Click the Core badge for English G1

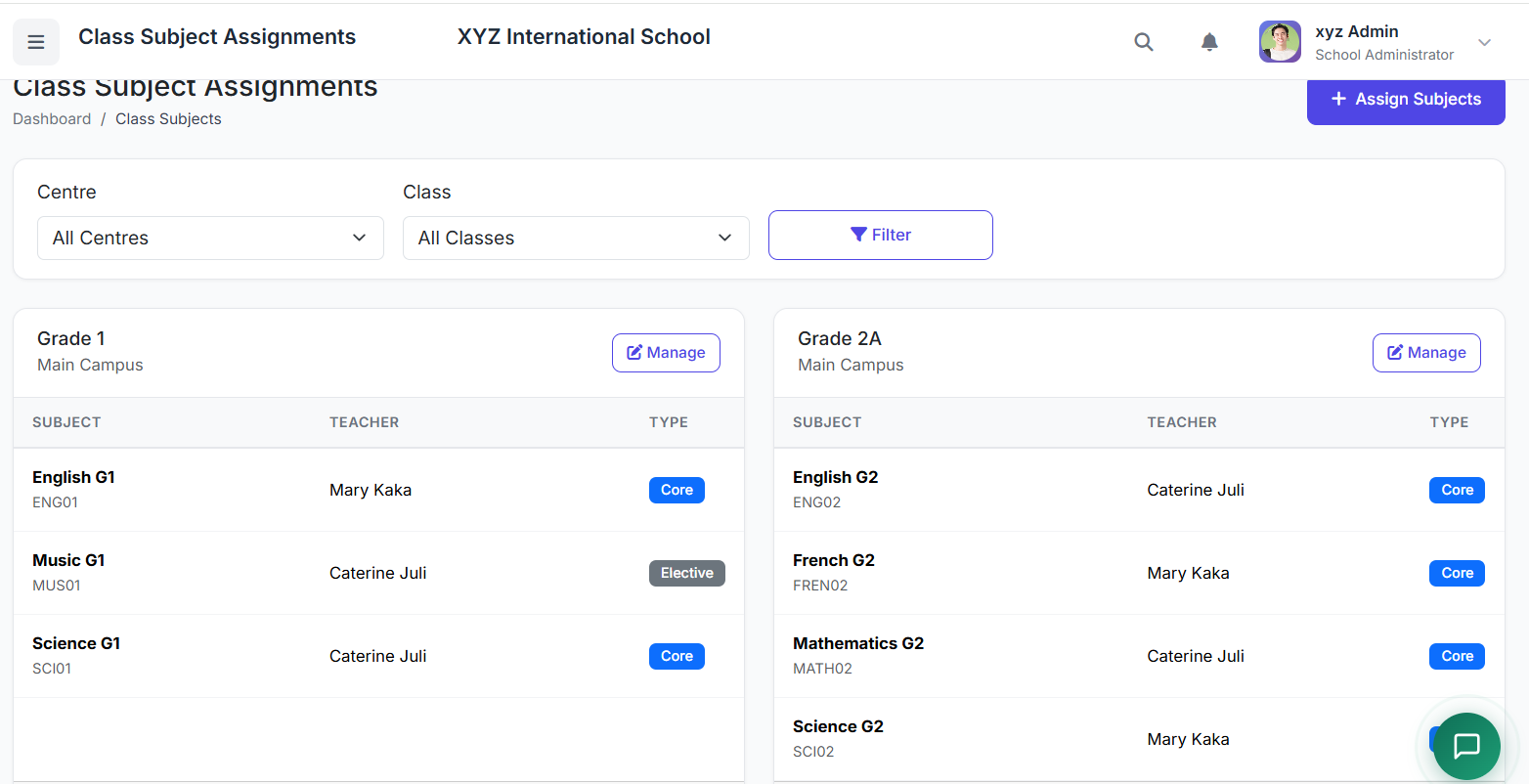click(x=677, y=490)
